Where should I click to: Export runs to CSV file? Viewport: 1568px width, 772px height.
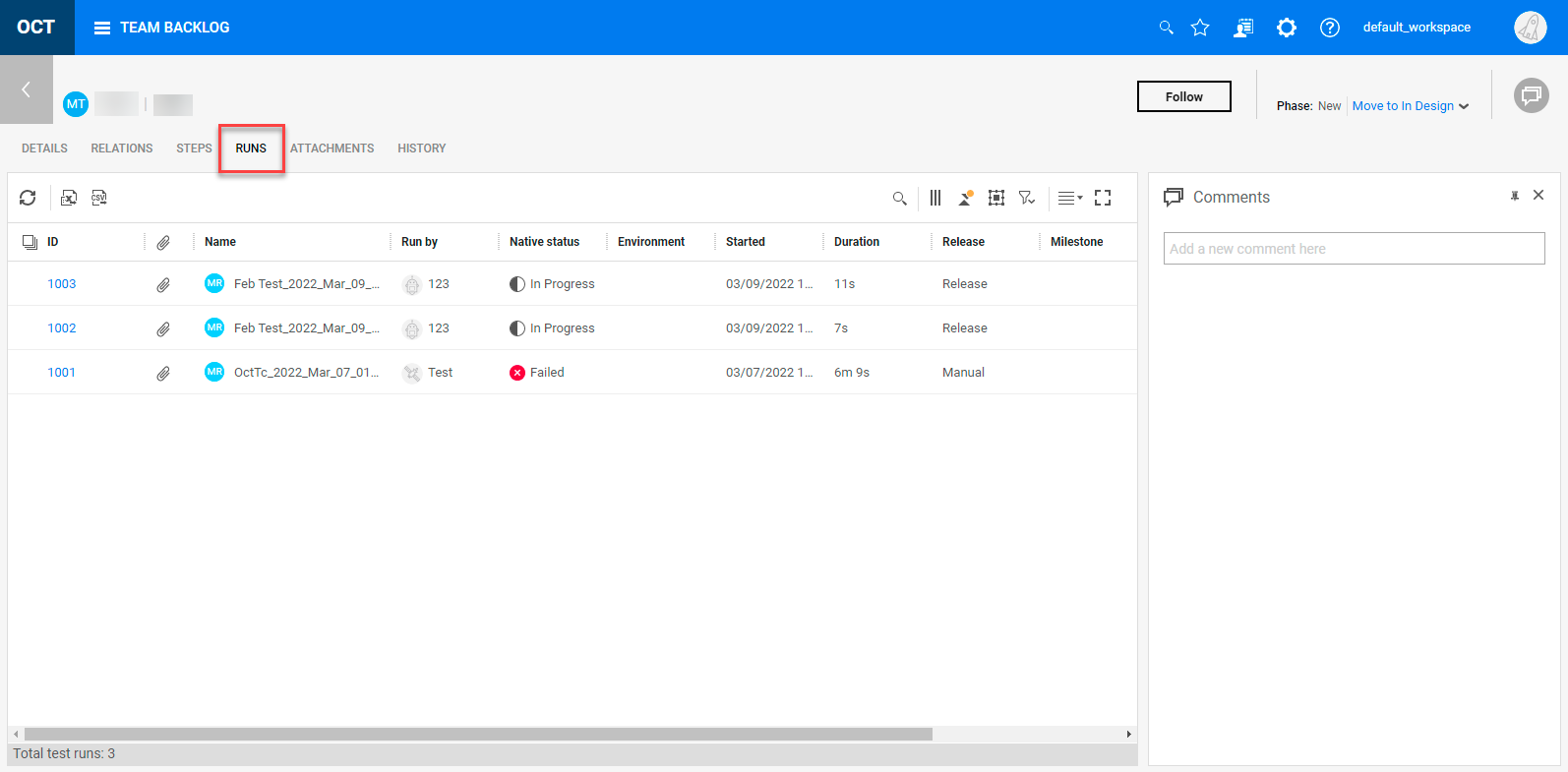(99, 198)
